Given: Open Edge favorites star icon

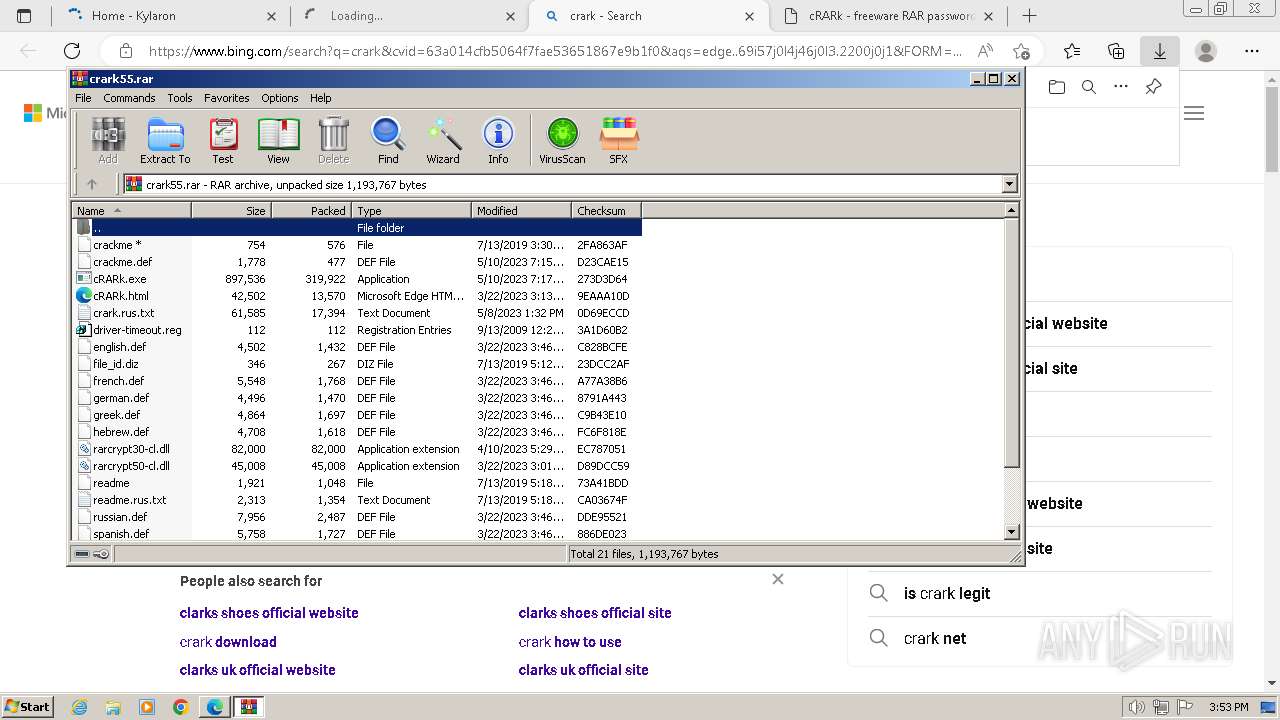Looking at the screenshot, I should 1072,51.
